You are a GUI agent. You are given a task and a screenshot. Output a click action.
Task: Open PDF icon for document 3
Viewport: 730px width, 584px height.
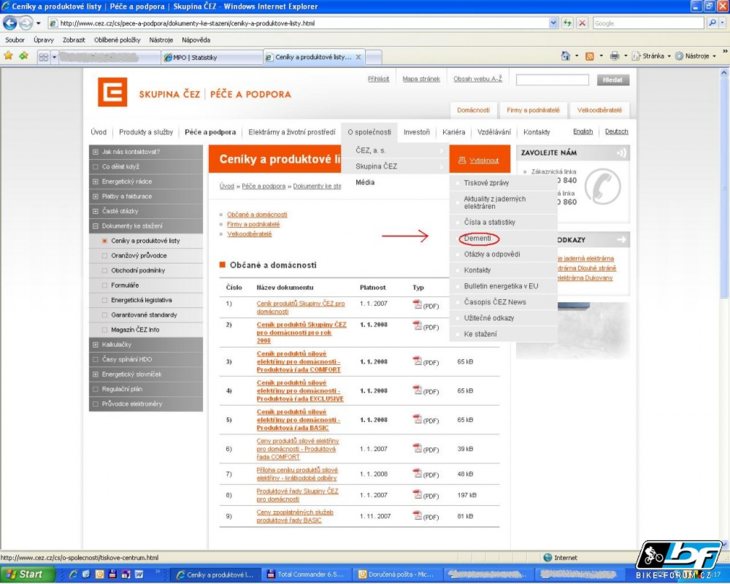pyautogui.click(x=417, y=361)
